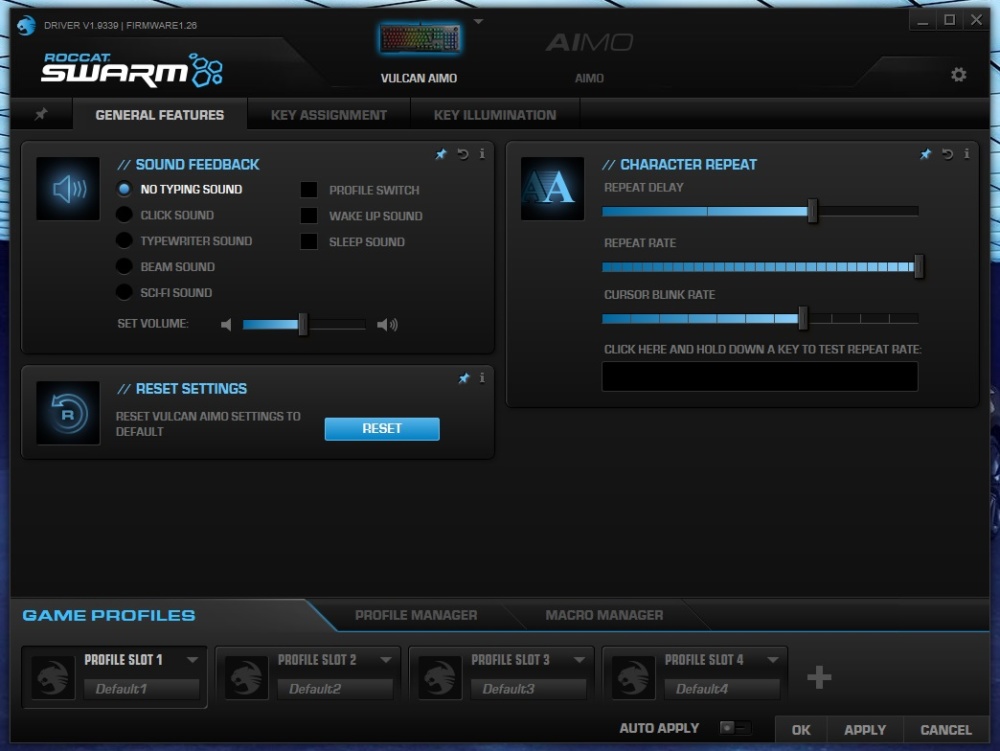The height and width of the screenshot is (751, 1000).
Task: Click the Default3 profile name field
Action: 529,689
